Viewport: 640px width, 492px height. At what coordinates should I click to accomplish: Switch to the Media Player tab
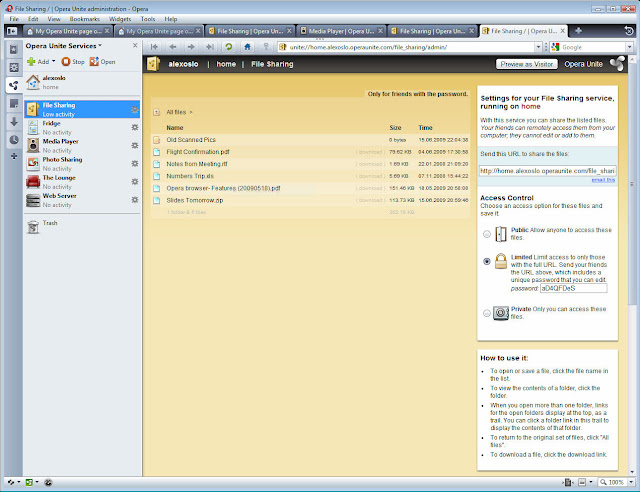341,31
